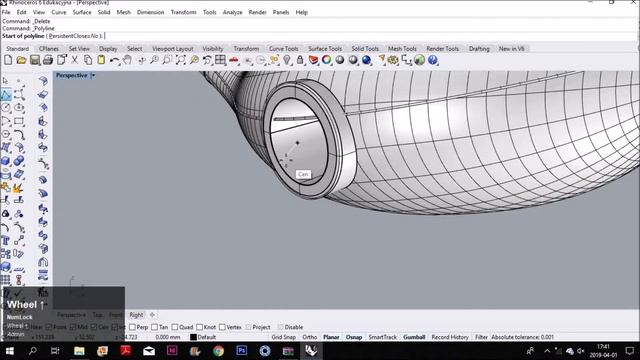640x360 pixels.
Task: Open the File menu
Action: [6, 12]
